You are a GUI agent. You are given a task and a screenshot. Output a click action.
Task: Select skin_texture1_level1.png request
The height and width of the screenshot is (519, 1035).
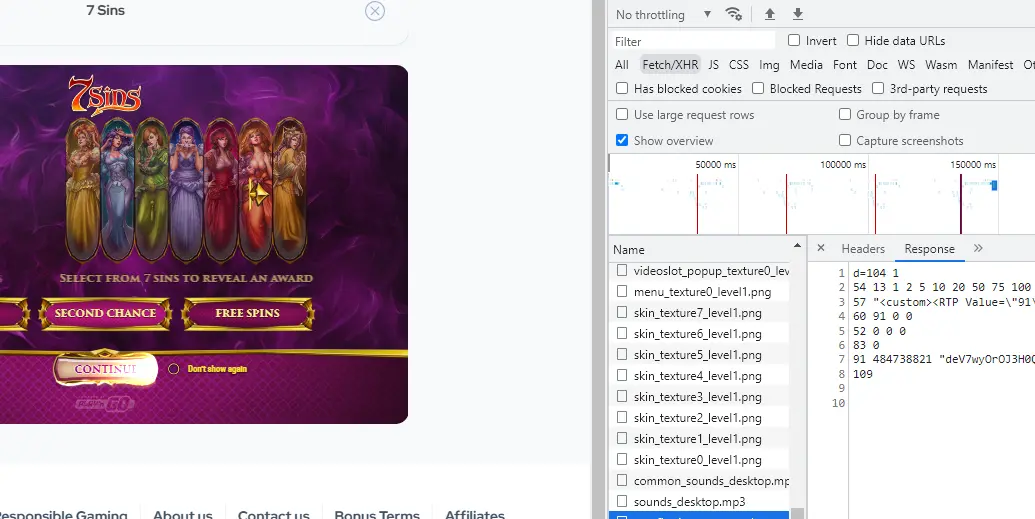[700, 439]
